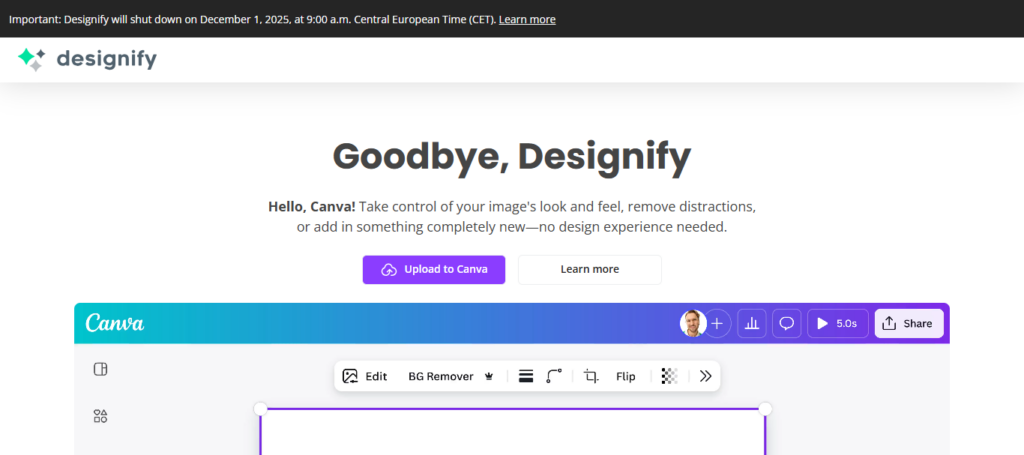Click the user avatar in Canva header
1024x455 pixels.
(693, 323)
